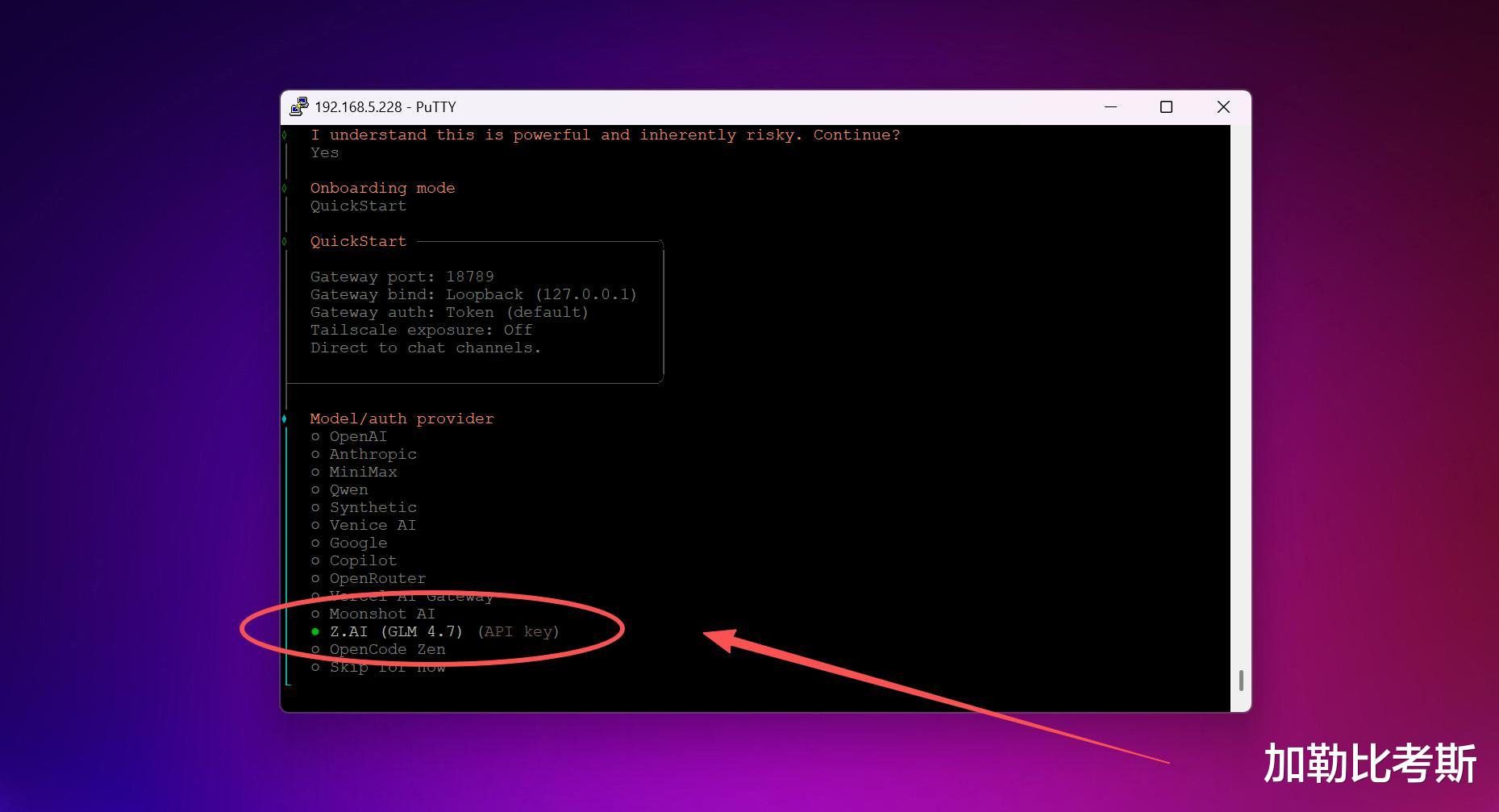
Task: Maximize the PuTTY window
Action: click(x=1166, y=107)
